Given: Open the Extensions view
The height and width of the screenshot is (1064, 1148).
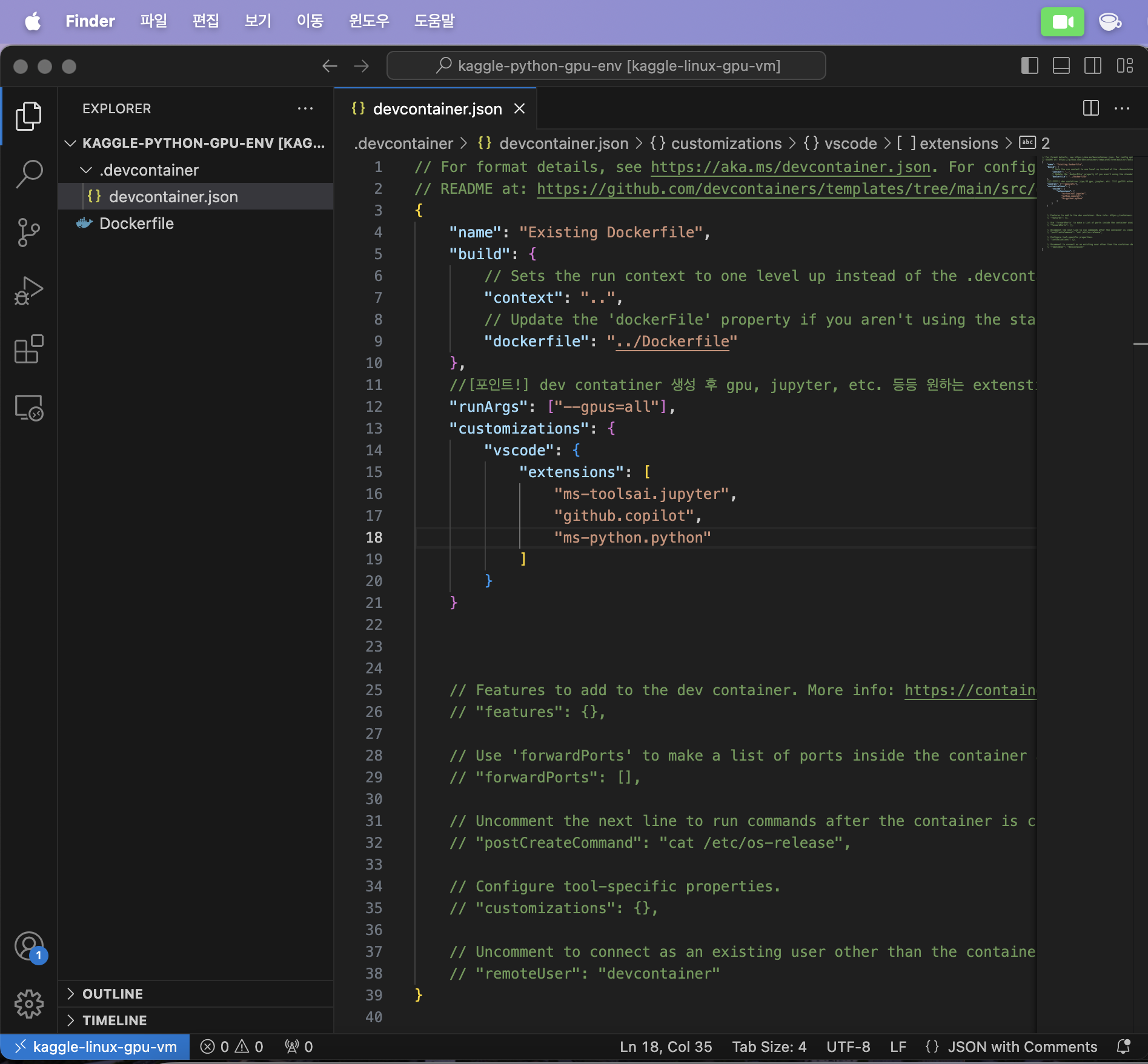Looking at the screenshot, I should pos(28,349).
